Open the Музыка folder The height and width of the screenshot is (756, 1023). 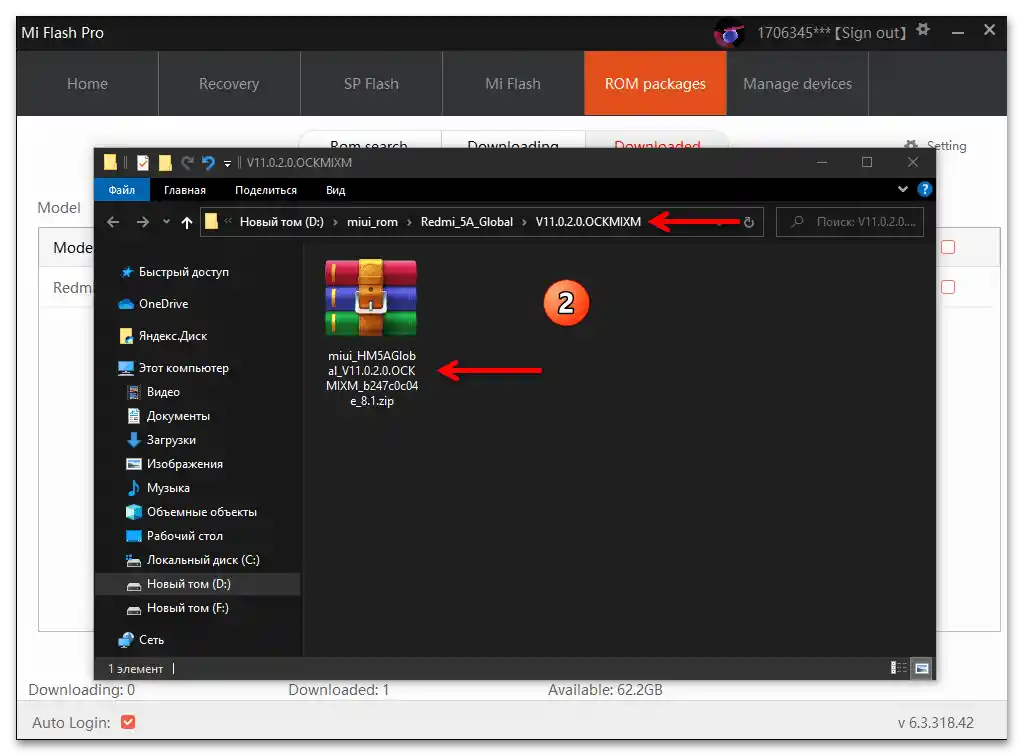click(x=158, y=488)
